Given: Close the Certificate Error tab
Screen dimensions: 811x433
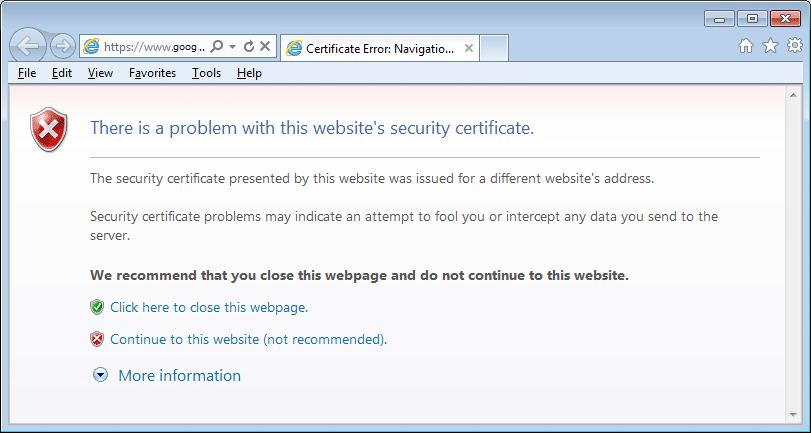Looking at the screenshot, I should click(469, 49).
